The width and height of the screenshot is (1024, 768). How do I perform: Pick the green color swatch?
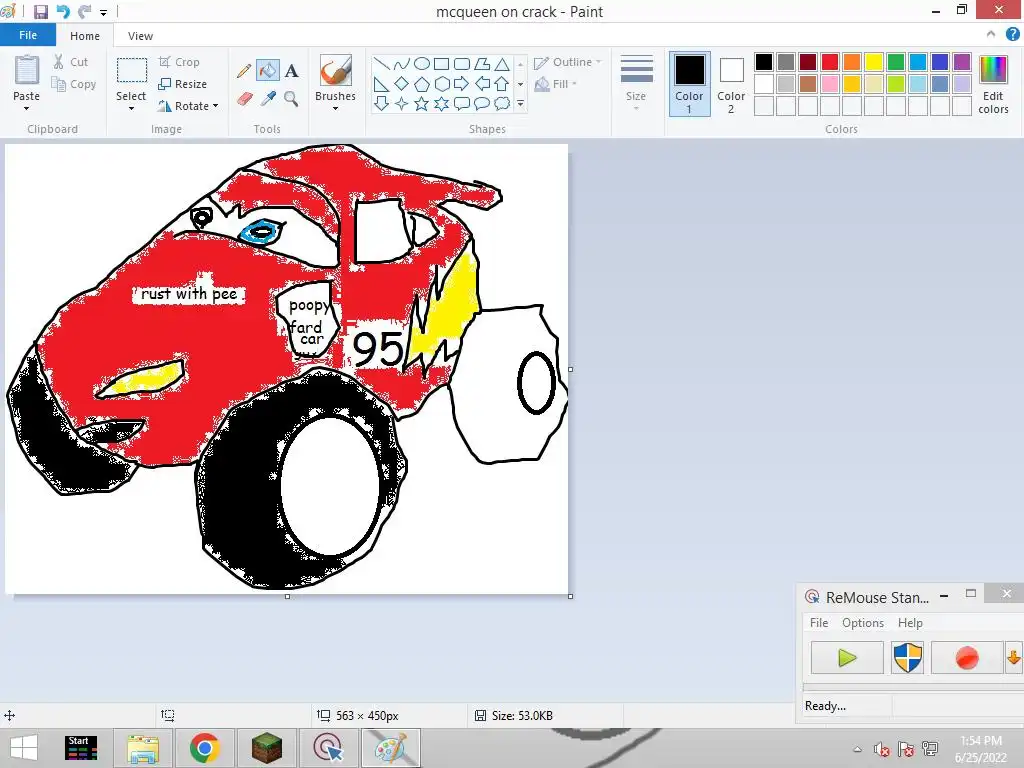pyautogui.click(x=896, y=62)
